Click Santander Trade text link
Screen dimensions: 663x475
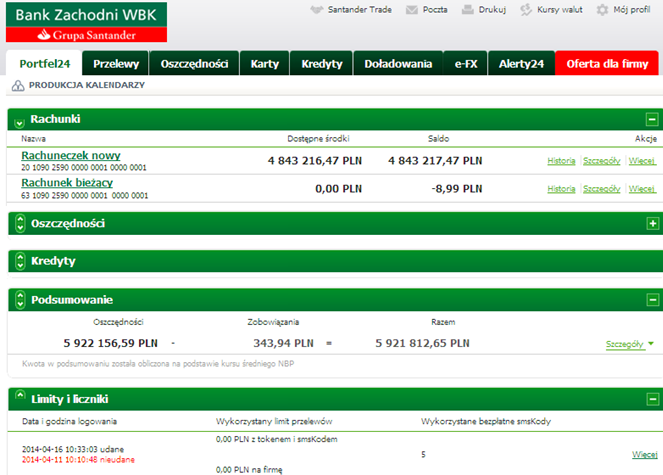pyautogui.click(x=359, y=10)
